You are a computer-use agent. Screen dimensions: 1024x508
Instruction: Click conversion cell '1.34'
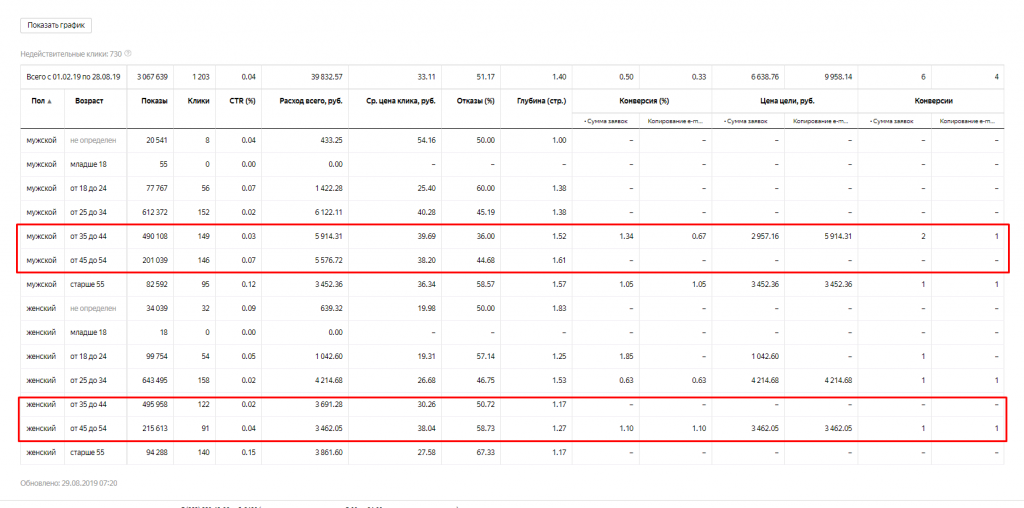626,236
